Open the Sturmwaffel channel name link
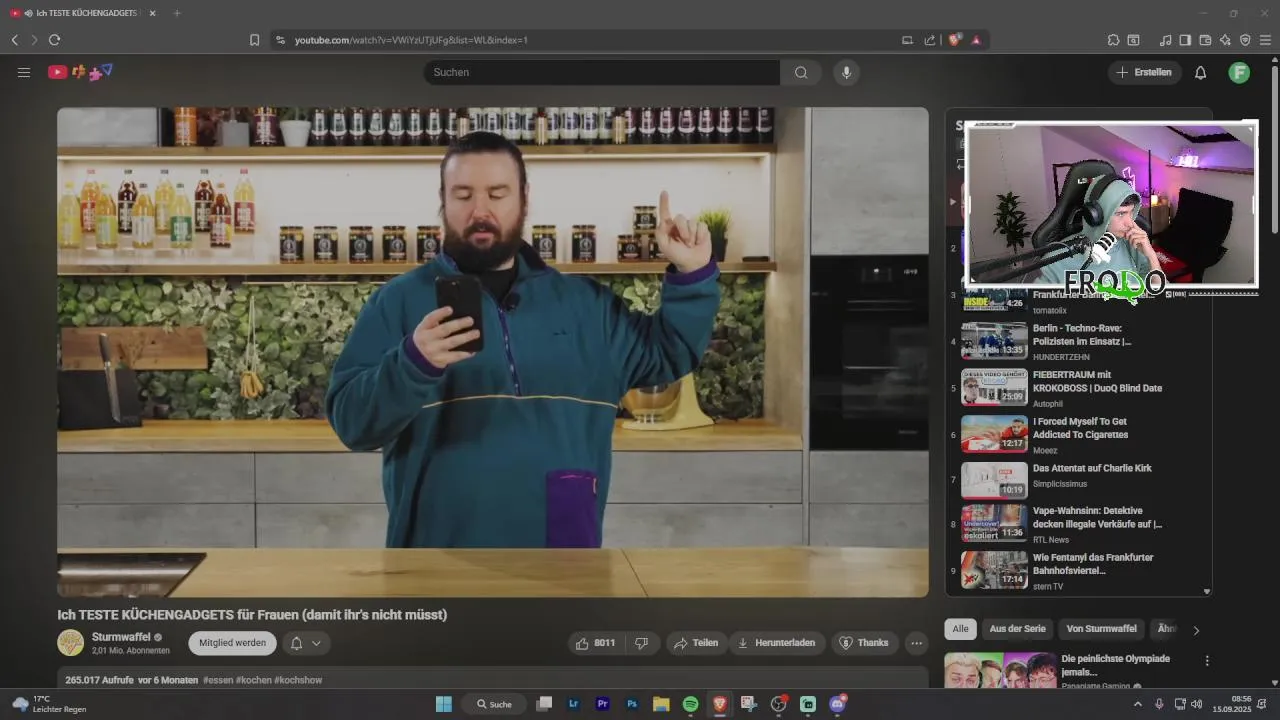The width and height of the screenshot is (1280, 720). [x=120, y=637]
